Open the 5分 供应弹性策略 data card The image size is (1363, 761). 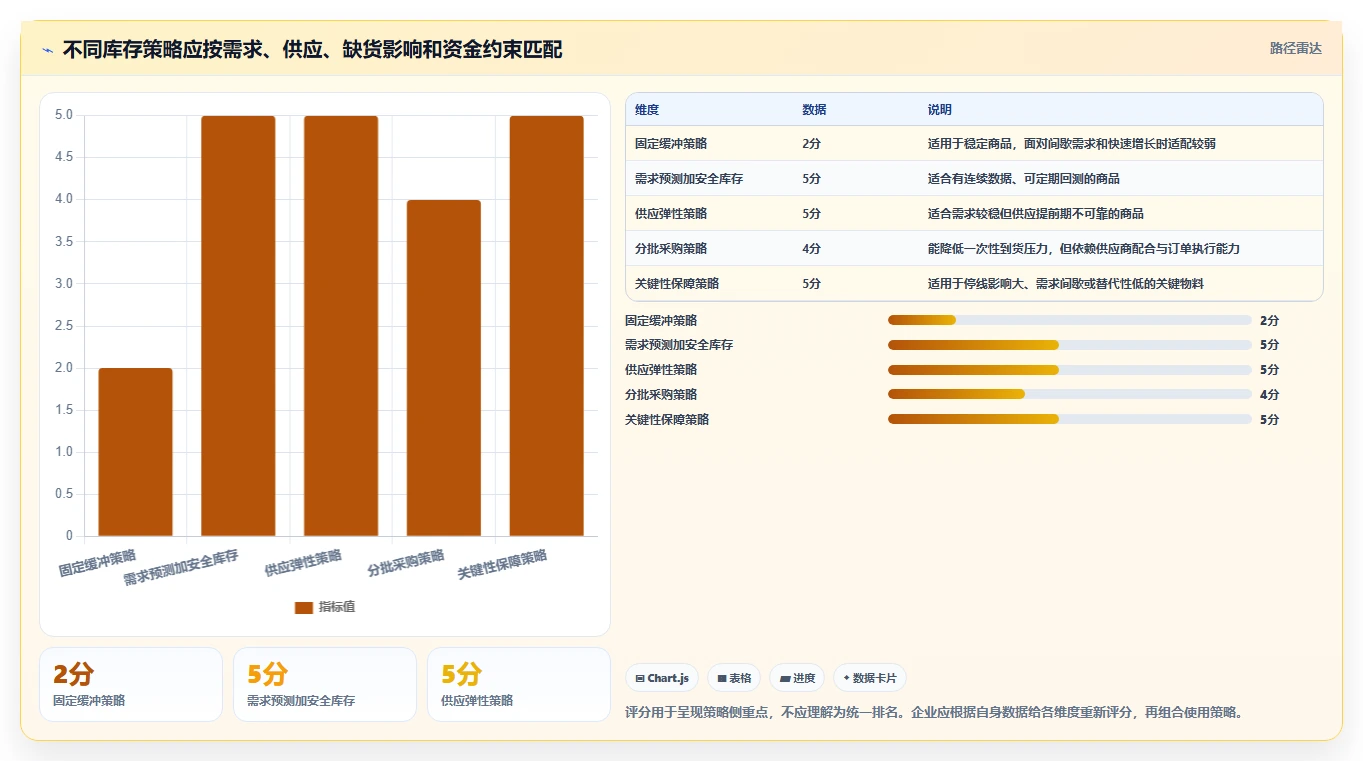pos(519,684)
